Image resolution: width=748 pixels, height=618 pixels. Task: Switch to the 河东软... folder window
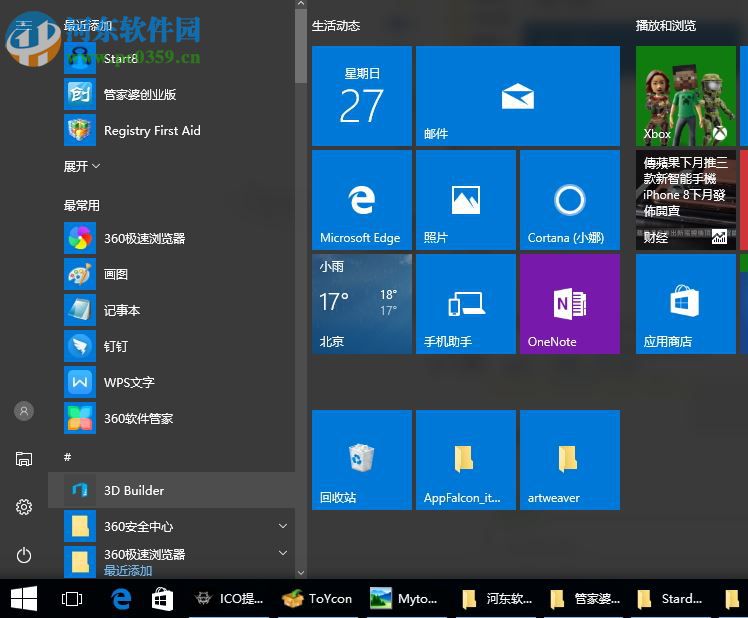(497, 598)
